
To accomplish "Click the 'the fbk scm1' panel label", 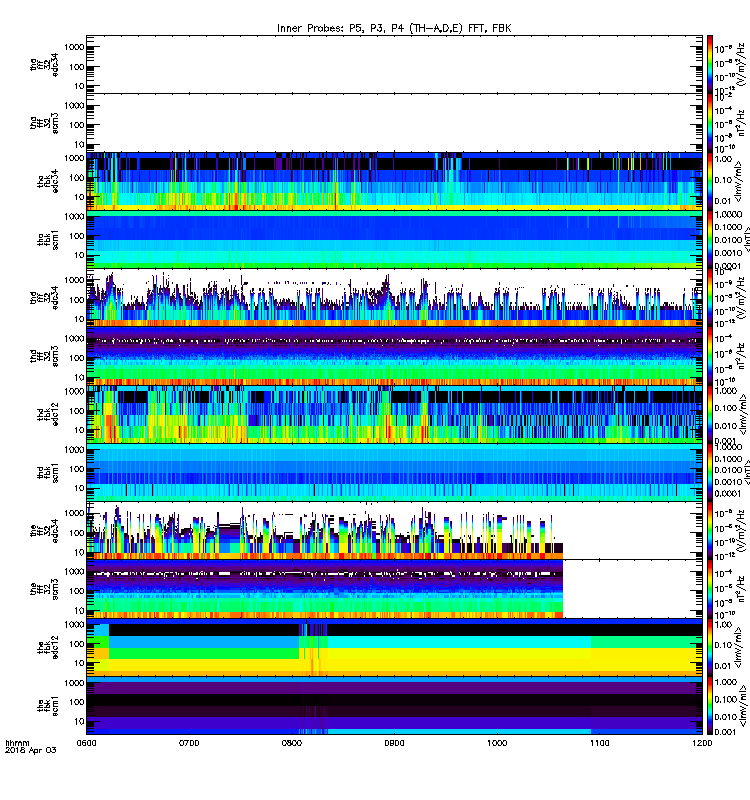I will coord(48,706).
